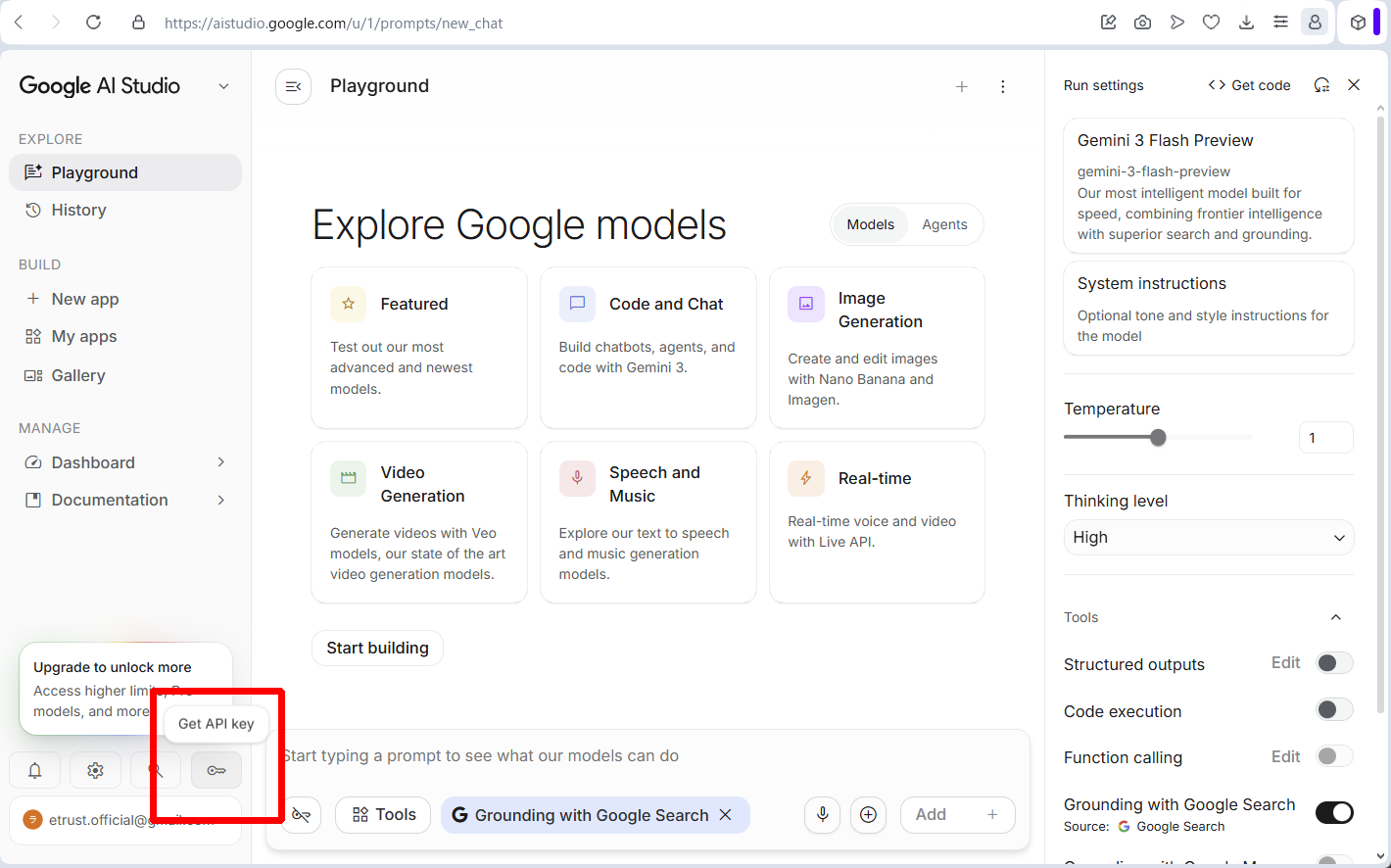This screenshot has width=1391, height=868.
Task: Switch to the Agents tab
Action: tap(944, 224)
